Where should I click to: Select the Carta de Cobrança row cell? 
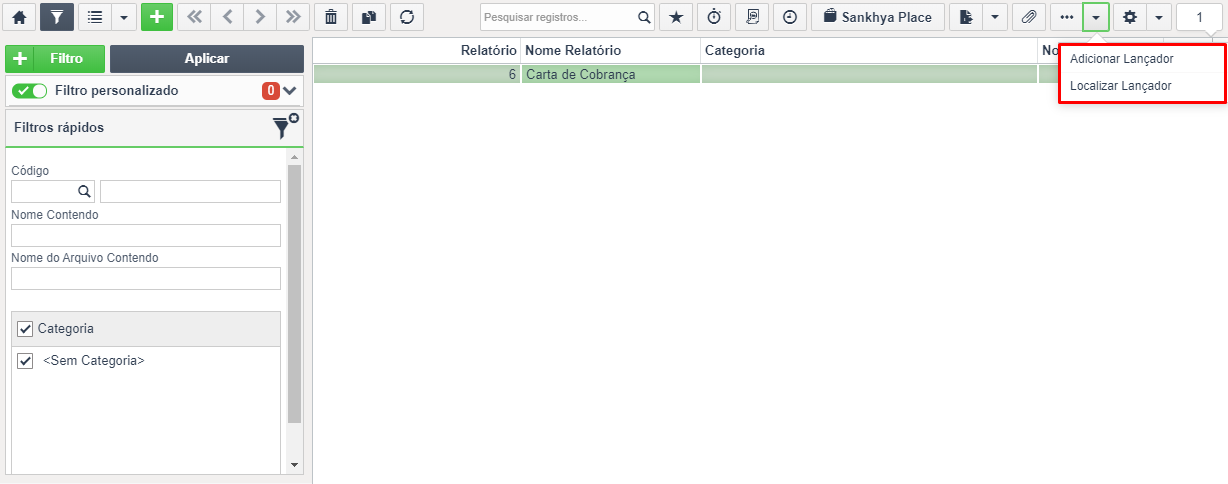click(611, 74)
